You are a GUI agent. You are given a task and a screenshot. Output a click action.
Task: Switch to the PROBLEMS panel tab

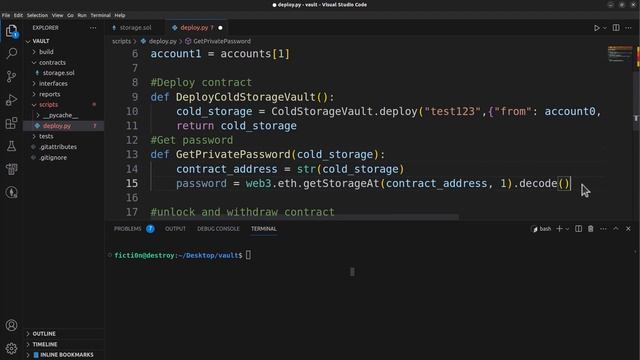134,229
